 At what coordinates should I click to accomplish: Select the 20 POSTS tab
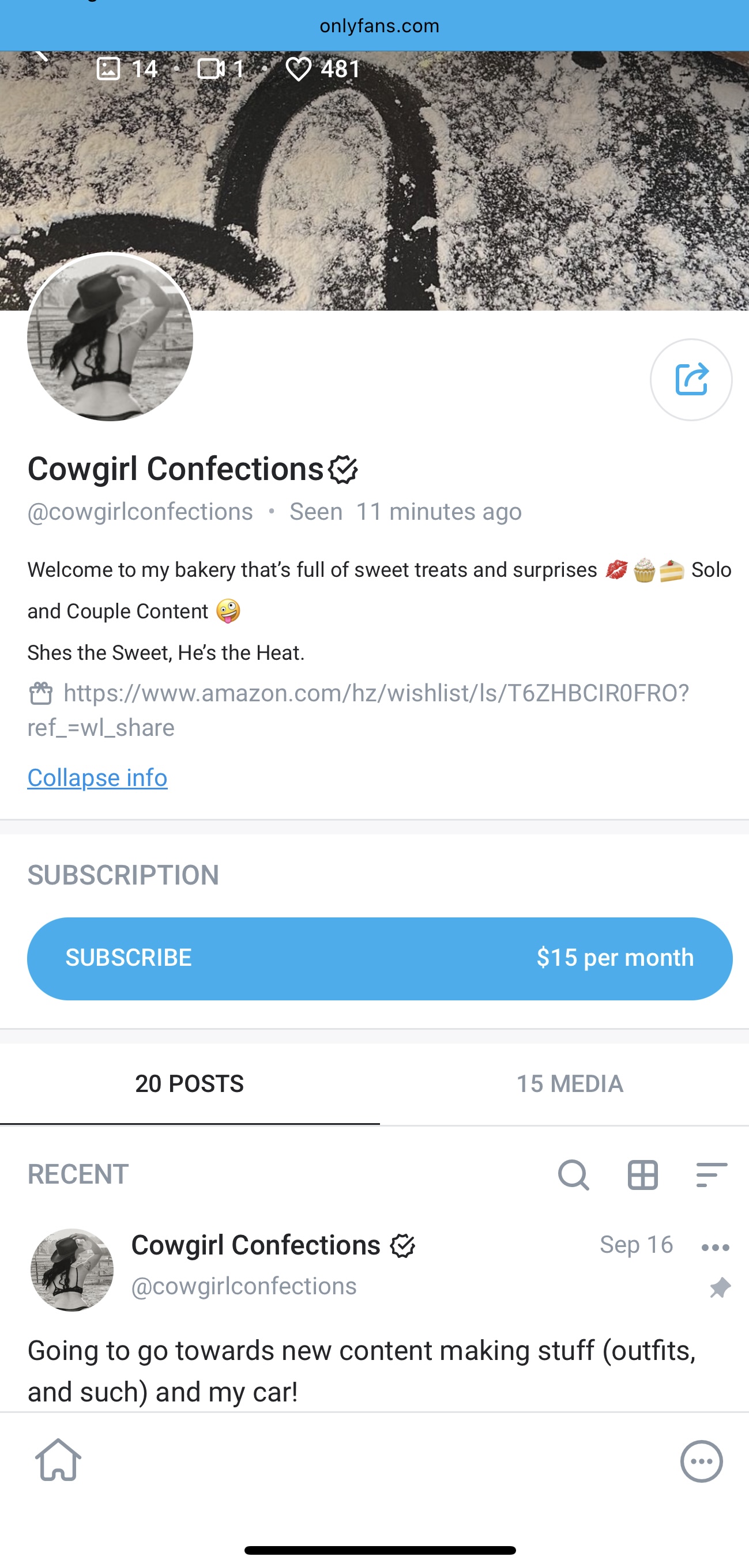(x=189, y=1083)
